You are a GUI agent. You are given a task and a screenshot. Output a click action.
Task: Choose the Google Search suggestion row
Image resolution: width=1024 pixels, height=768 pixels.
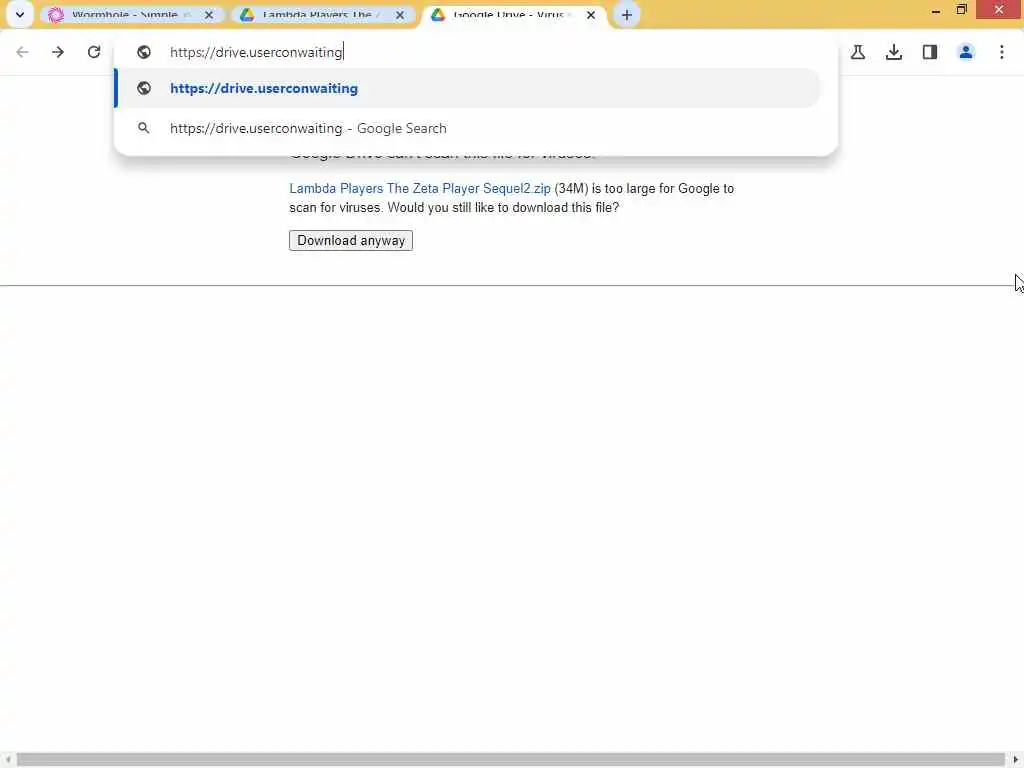tap(468, 128)
